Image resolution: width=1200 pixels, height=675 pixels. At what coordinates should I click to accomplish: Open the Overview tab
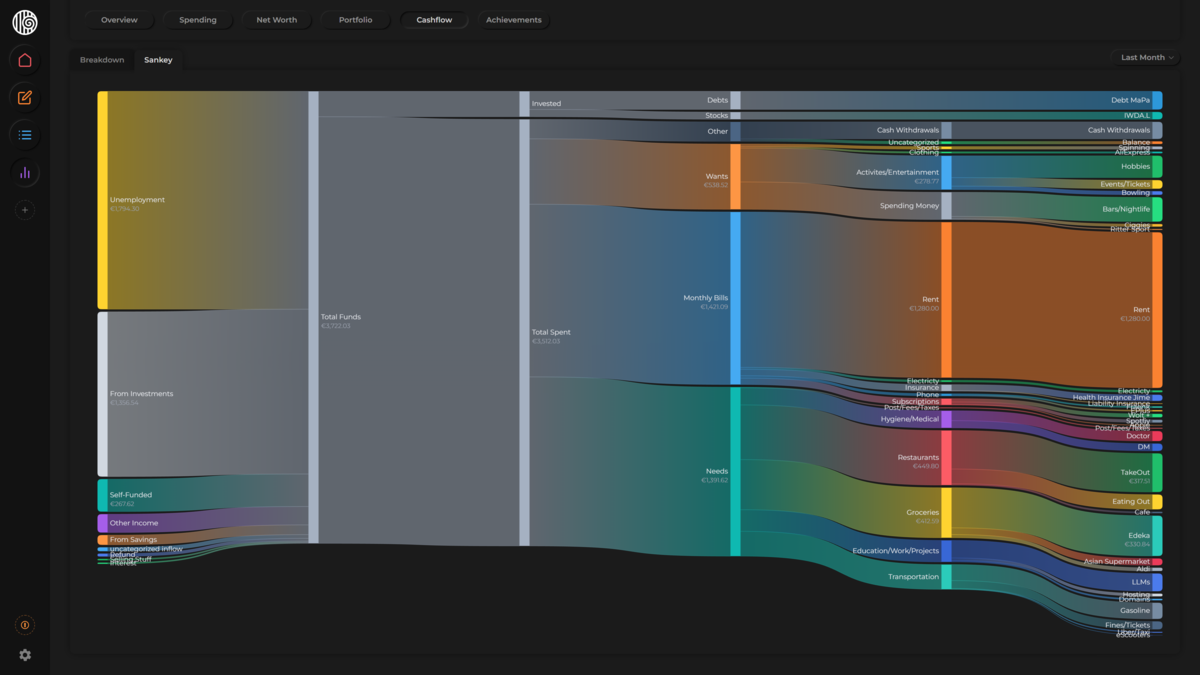tap(119, 20)
